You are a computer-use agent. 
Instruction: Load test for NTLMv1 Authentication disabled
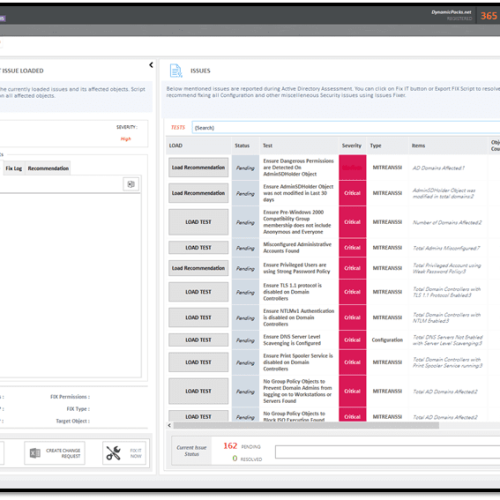198,318
